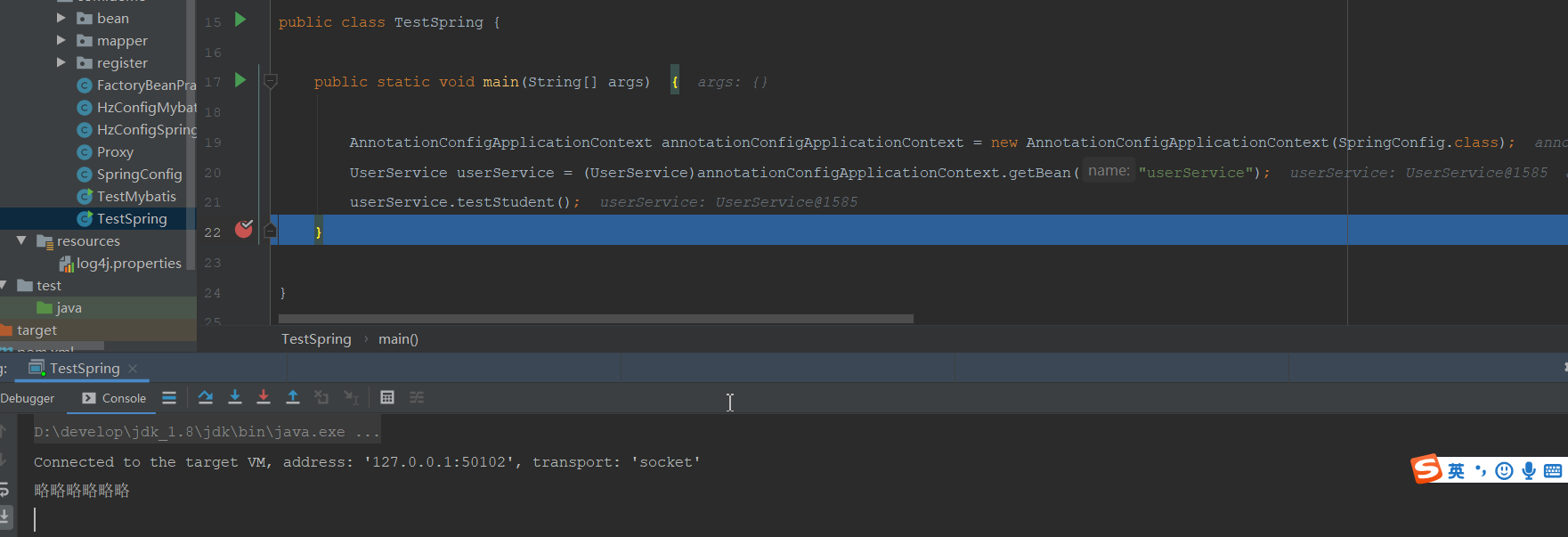The height and width of the screenshot is (537, 1568).
Task: Click the editor horizontal scrollbar
Action: coord(595,319)
